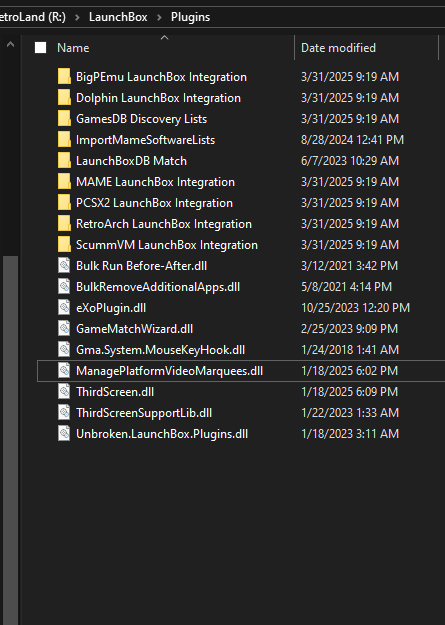Select the eXoPlugin.dll file name
The height and width of the screenshot is (625, 445).
(x=111, y=307)
